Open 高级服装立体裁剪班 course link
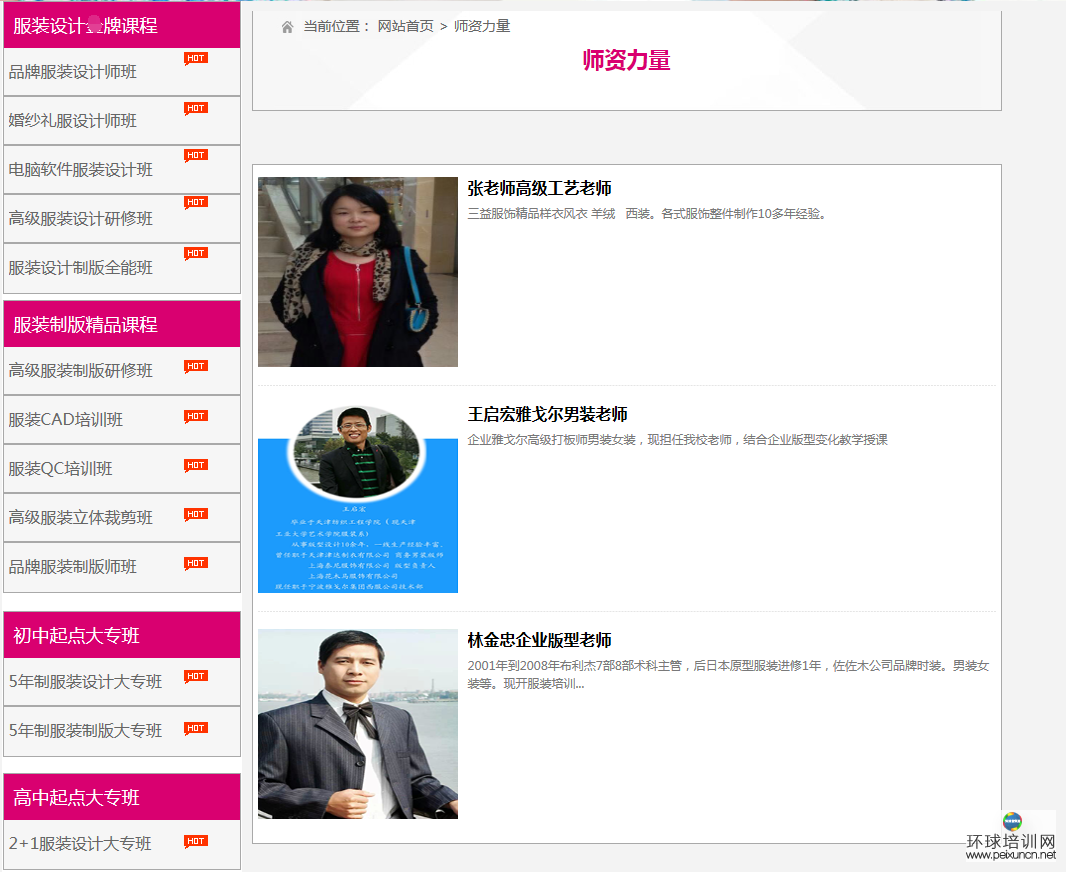This screenshot has width=1066, height=872. tap(80, 518)
